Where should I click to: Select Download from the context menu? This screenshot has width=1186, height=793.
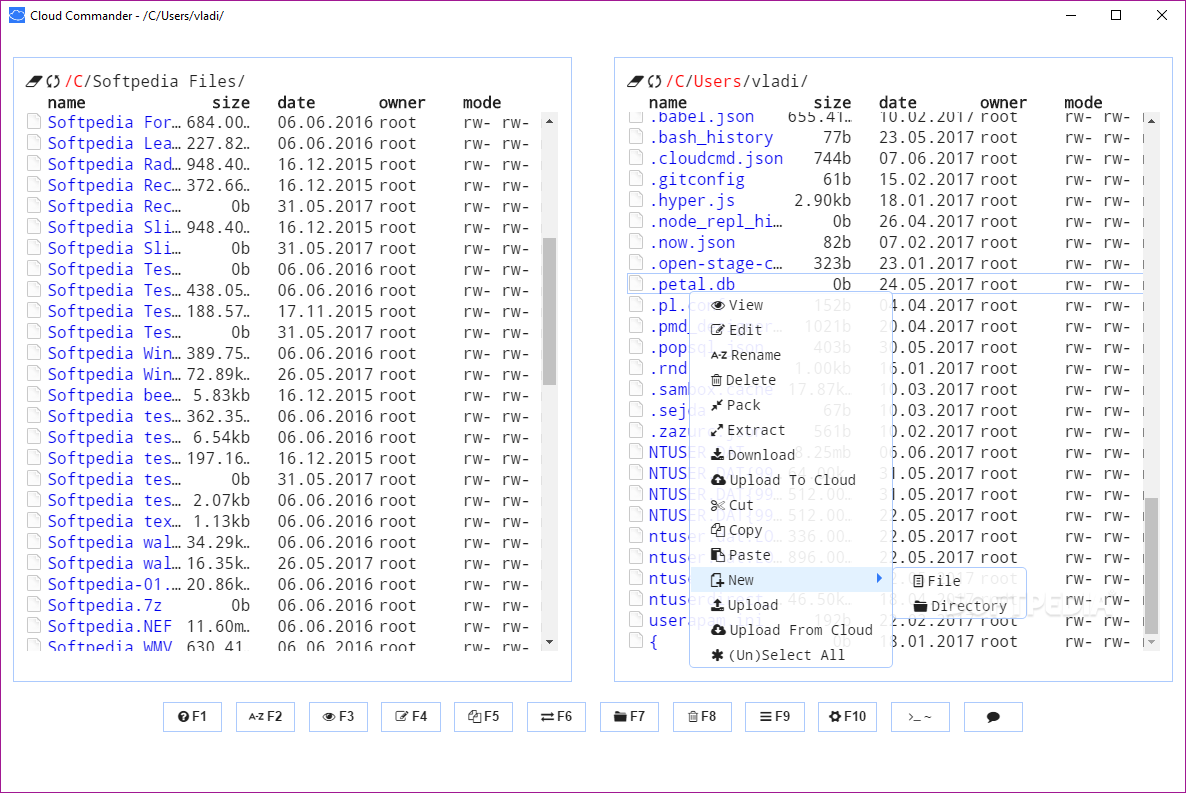click(791, 455)
